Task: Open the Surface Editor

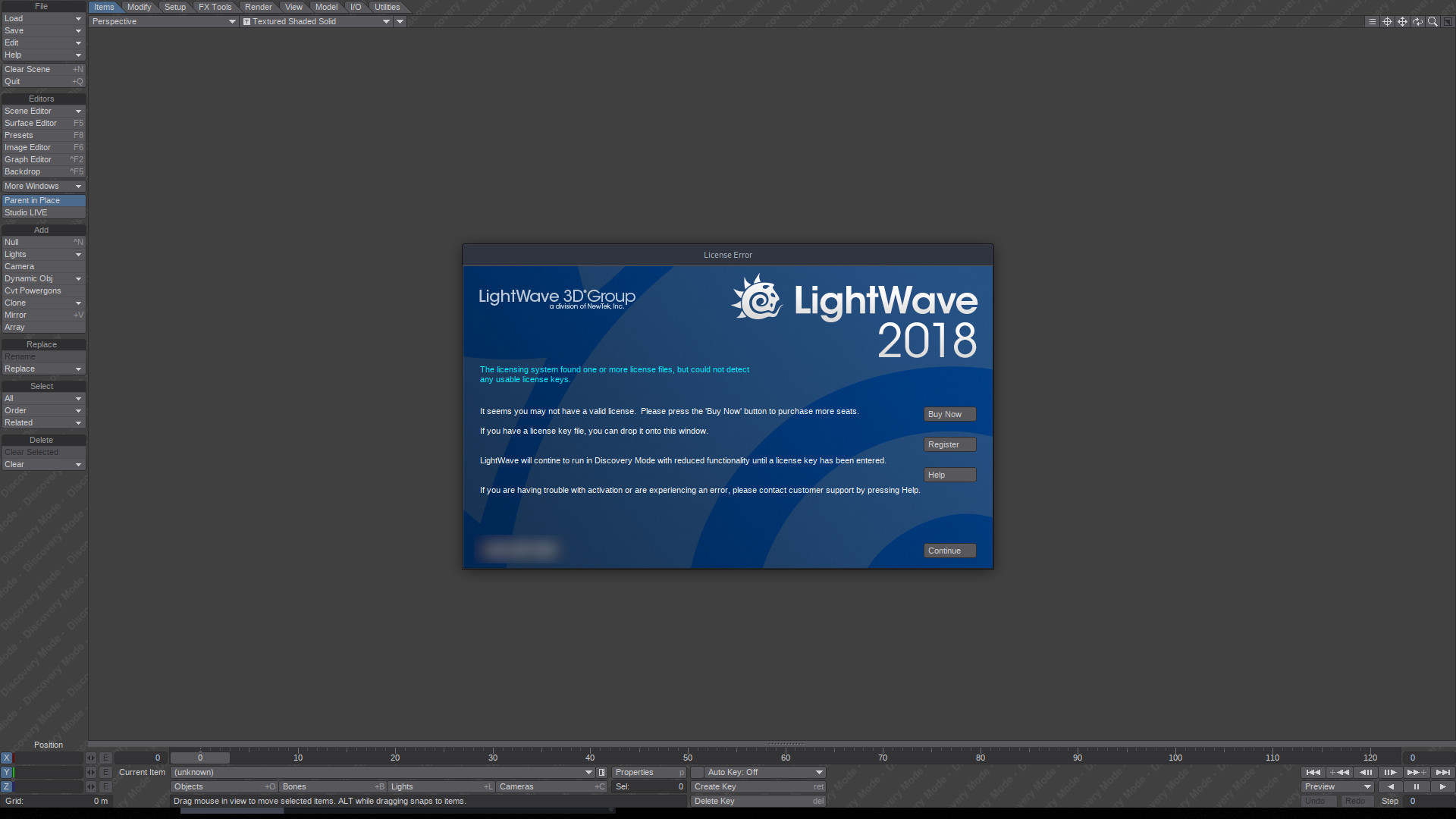Action: [43, 123]
